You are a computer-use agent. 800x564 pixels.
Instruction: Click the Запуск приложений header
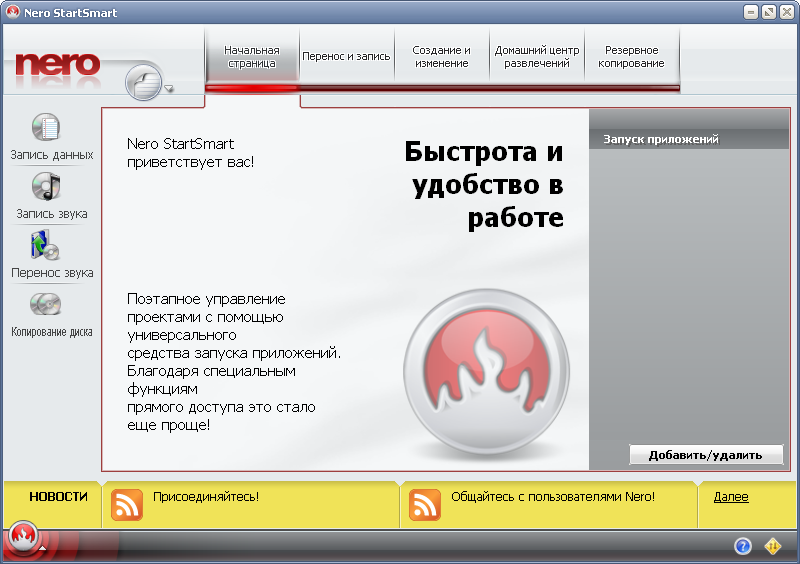661,139
